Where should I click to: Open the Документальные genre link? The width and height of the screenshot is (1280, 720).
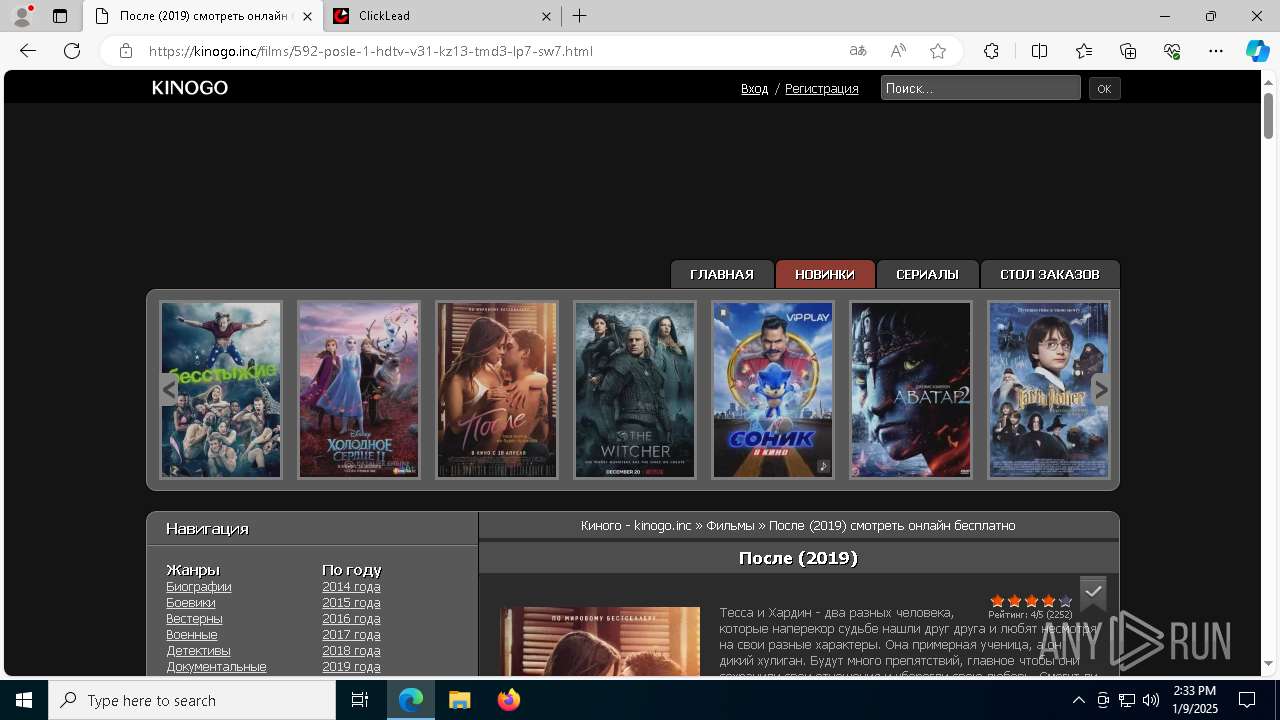tap(216, 667)
